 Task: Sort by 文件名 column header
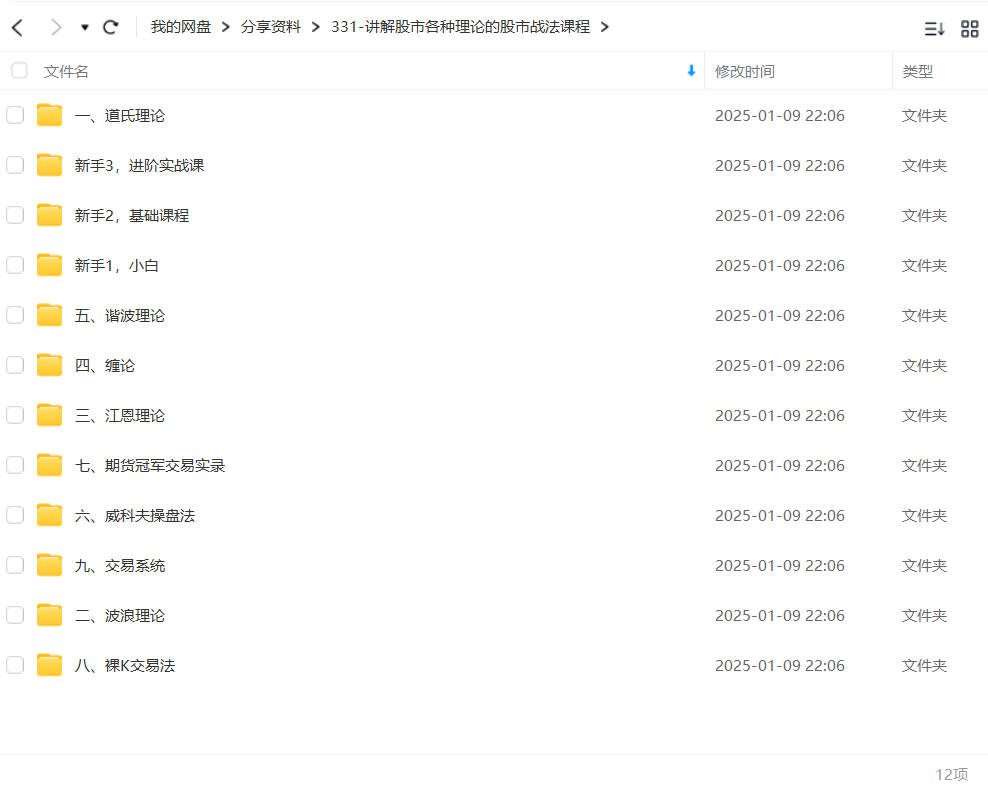tap(66, 71)
